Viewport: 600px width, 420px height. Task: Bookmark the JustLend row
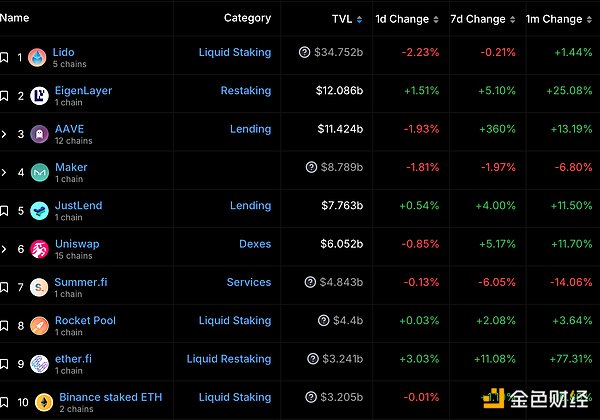point(5,211)
